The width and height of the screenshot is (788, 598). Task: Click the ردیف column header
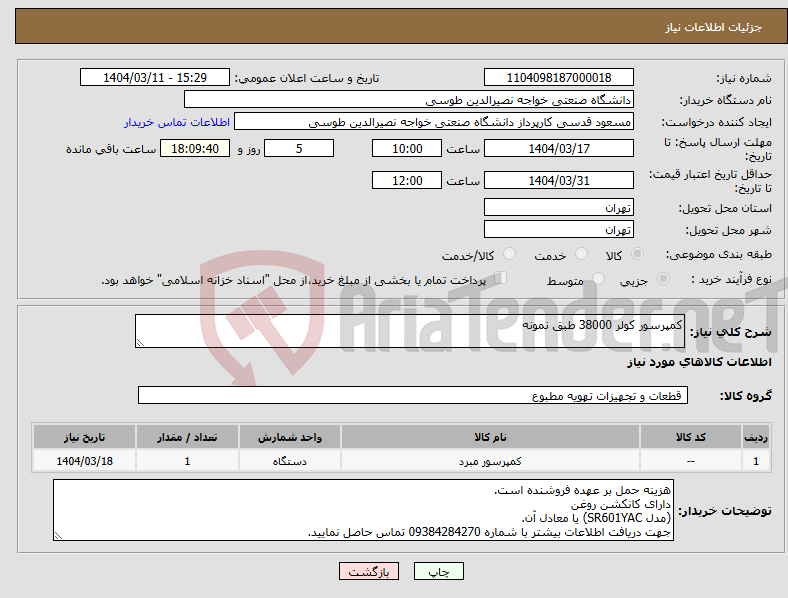[x=756, y=437]
